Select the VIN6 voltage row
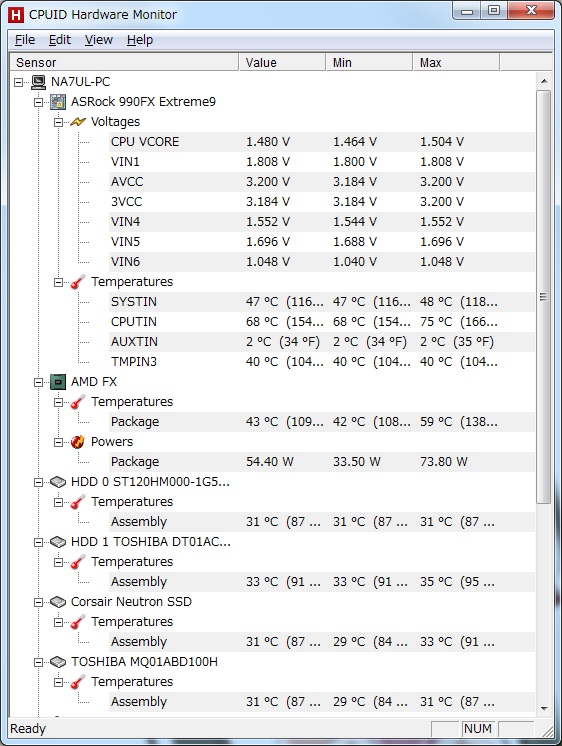 point(322,262)
